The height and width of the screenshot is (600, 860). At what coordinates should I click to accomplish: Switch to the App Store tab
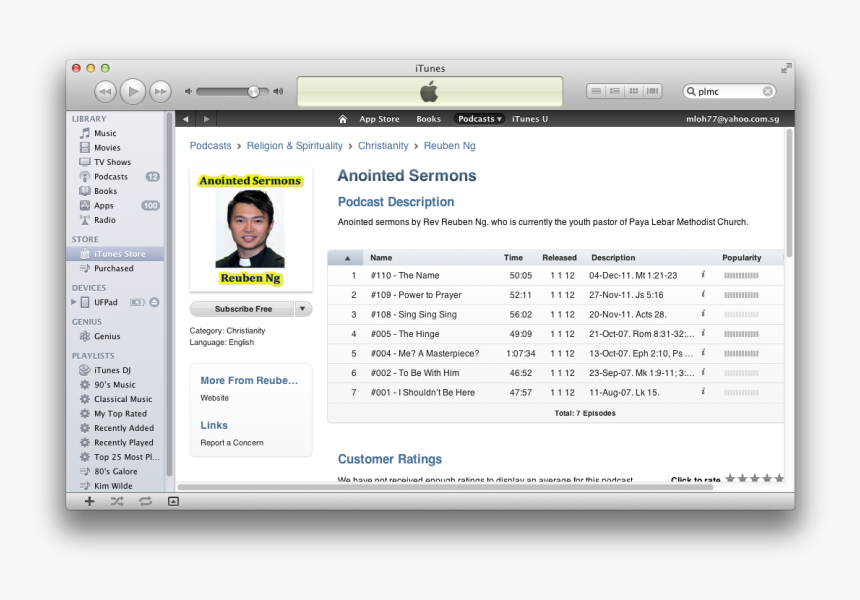[379, 119]
